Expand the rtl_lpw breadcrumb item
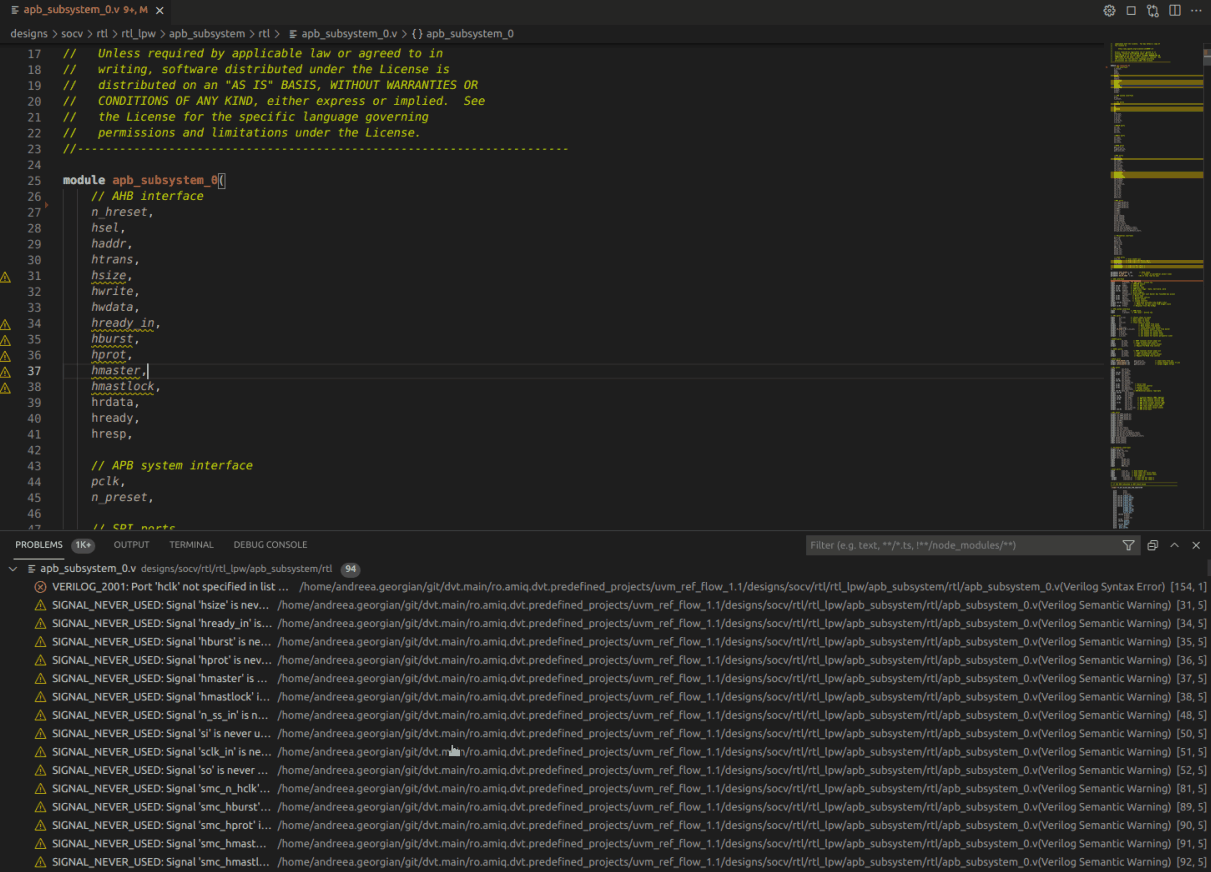This screenshot has width=1211, height=872. 140,33
